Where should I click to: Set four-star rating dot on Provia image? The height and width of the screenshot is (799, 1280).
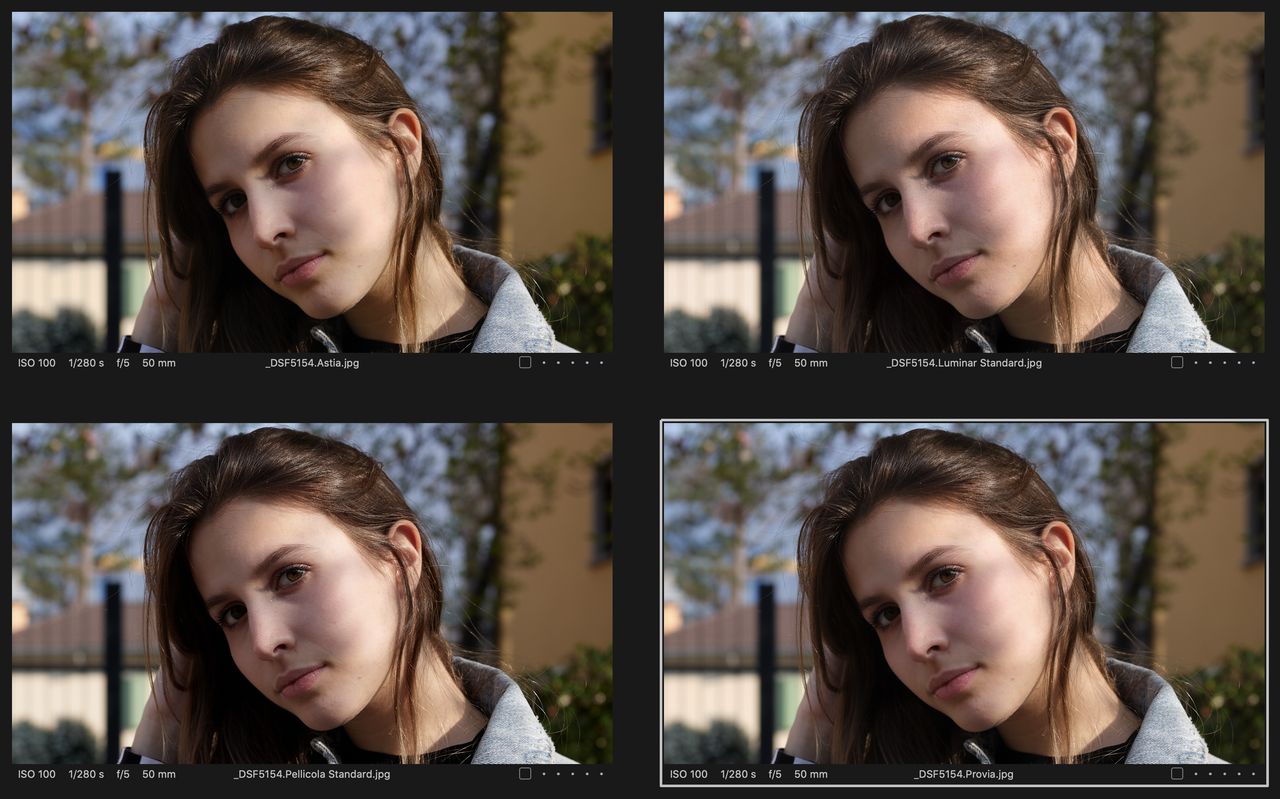[1239, 774]
